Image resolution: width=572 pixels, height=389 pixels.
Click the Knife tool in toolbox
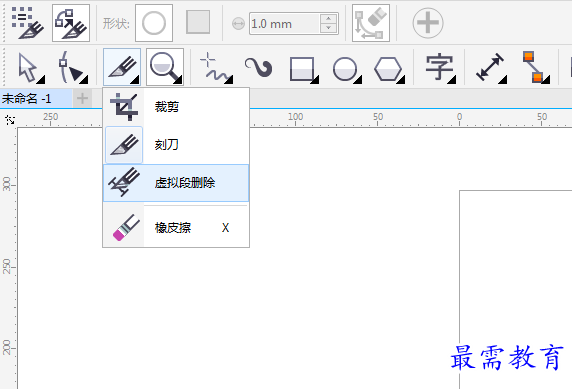pyautogui.click(x=122, y=67)
